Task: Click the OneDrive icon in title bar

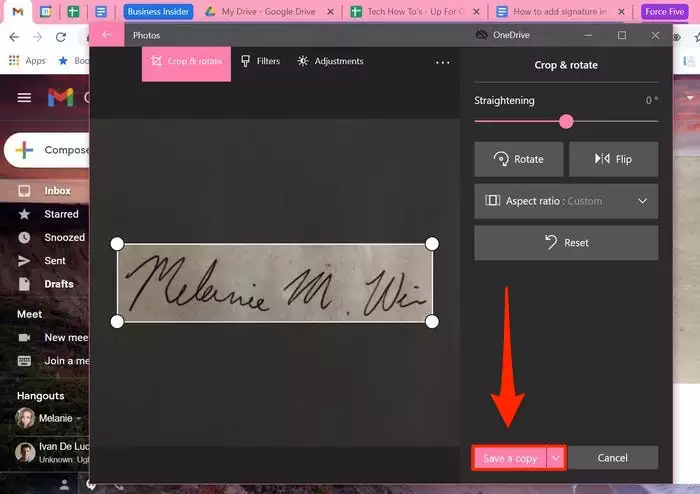Action: (x=482, y=35)
